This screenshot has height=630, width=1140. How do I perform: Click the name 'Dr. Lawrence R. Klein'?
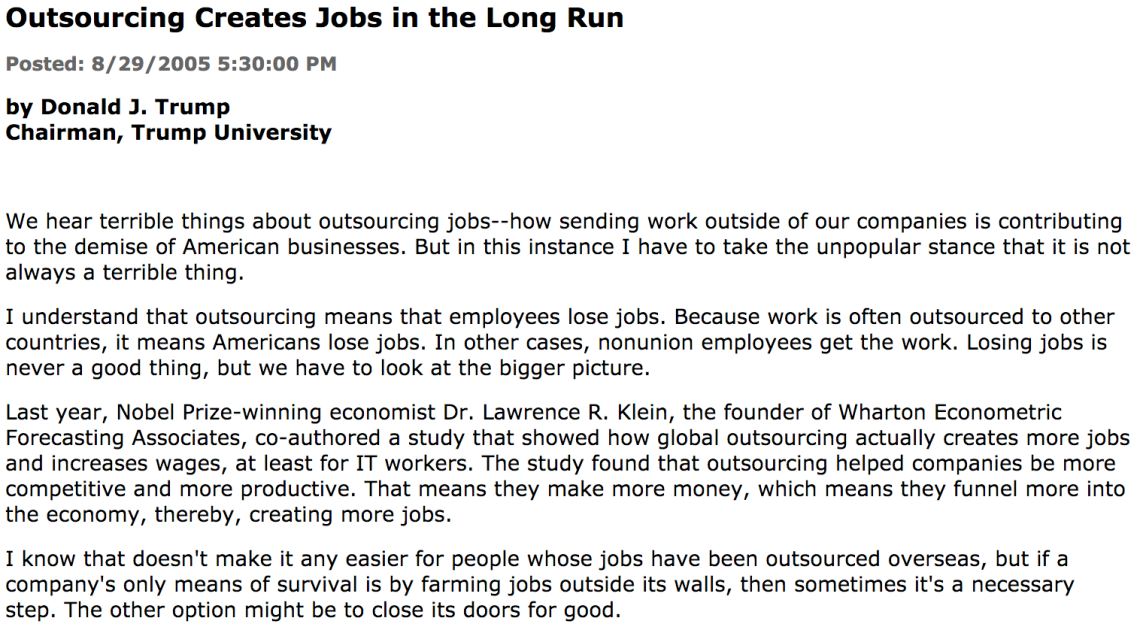[555, 413]
